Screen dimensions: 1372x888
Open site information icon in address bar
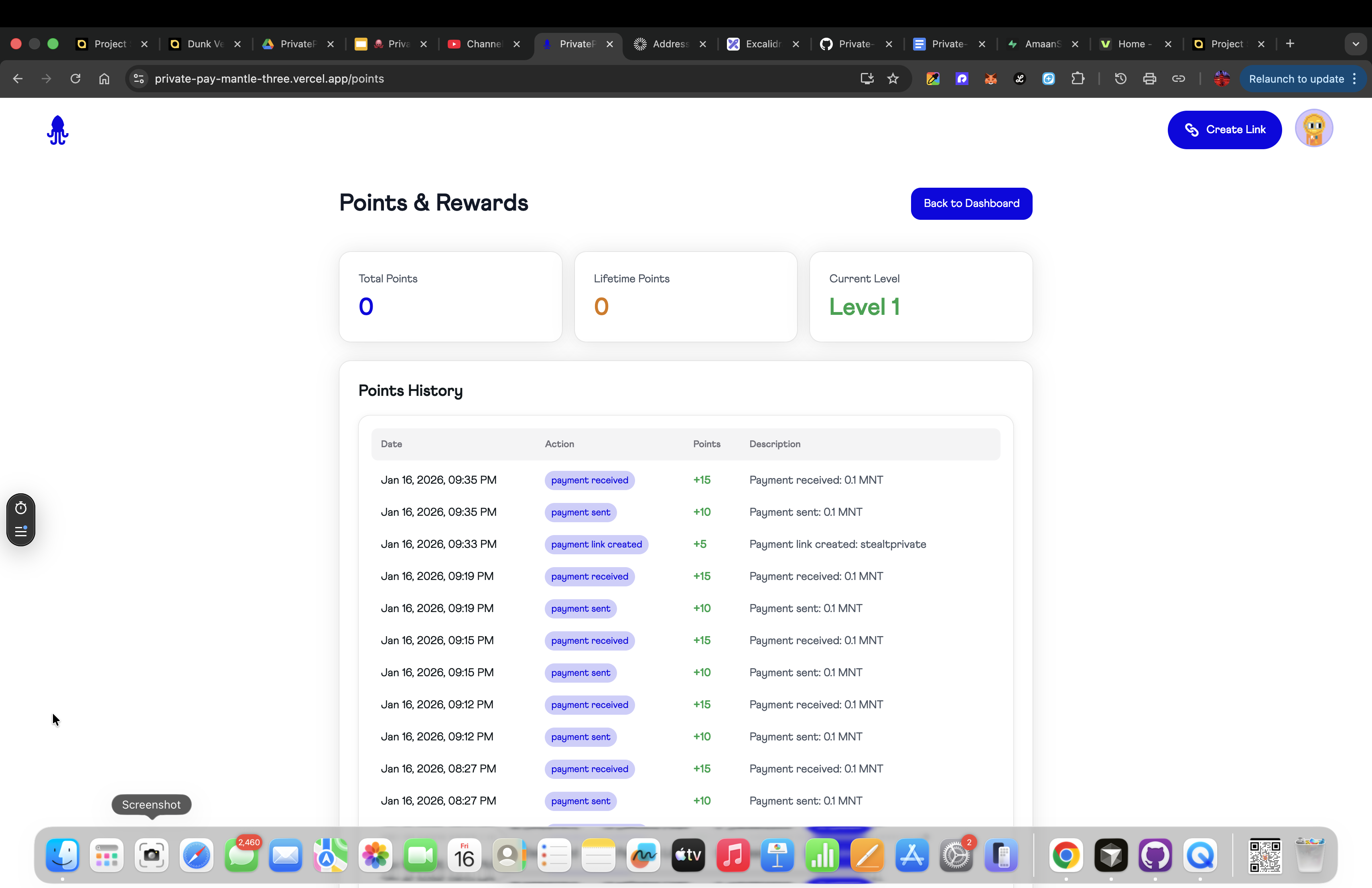139,79
